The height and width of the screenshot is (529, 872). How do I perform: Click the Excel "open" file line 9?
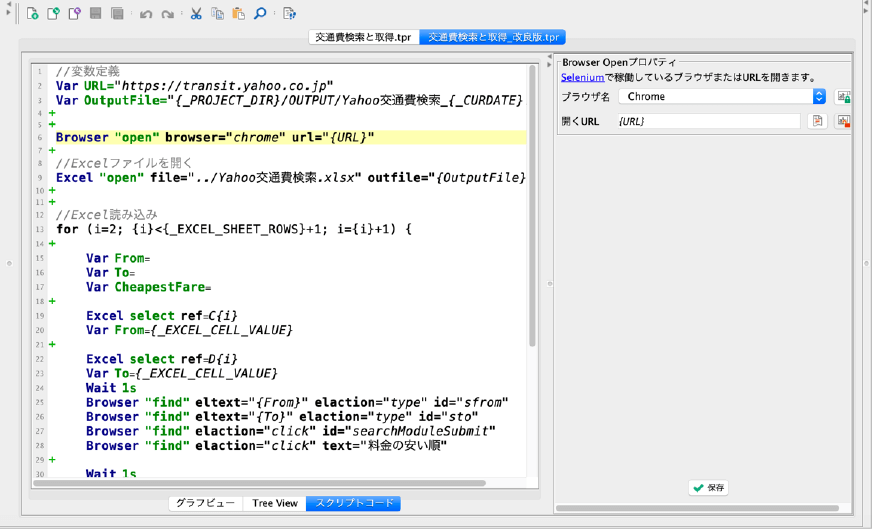pyautogui.click(x=290, y=177)
